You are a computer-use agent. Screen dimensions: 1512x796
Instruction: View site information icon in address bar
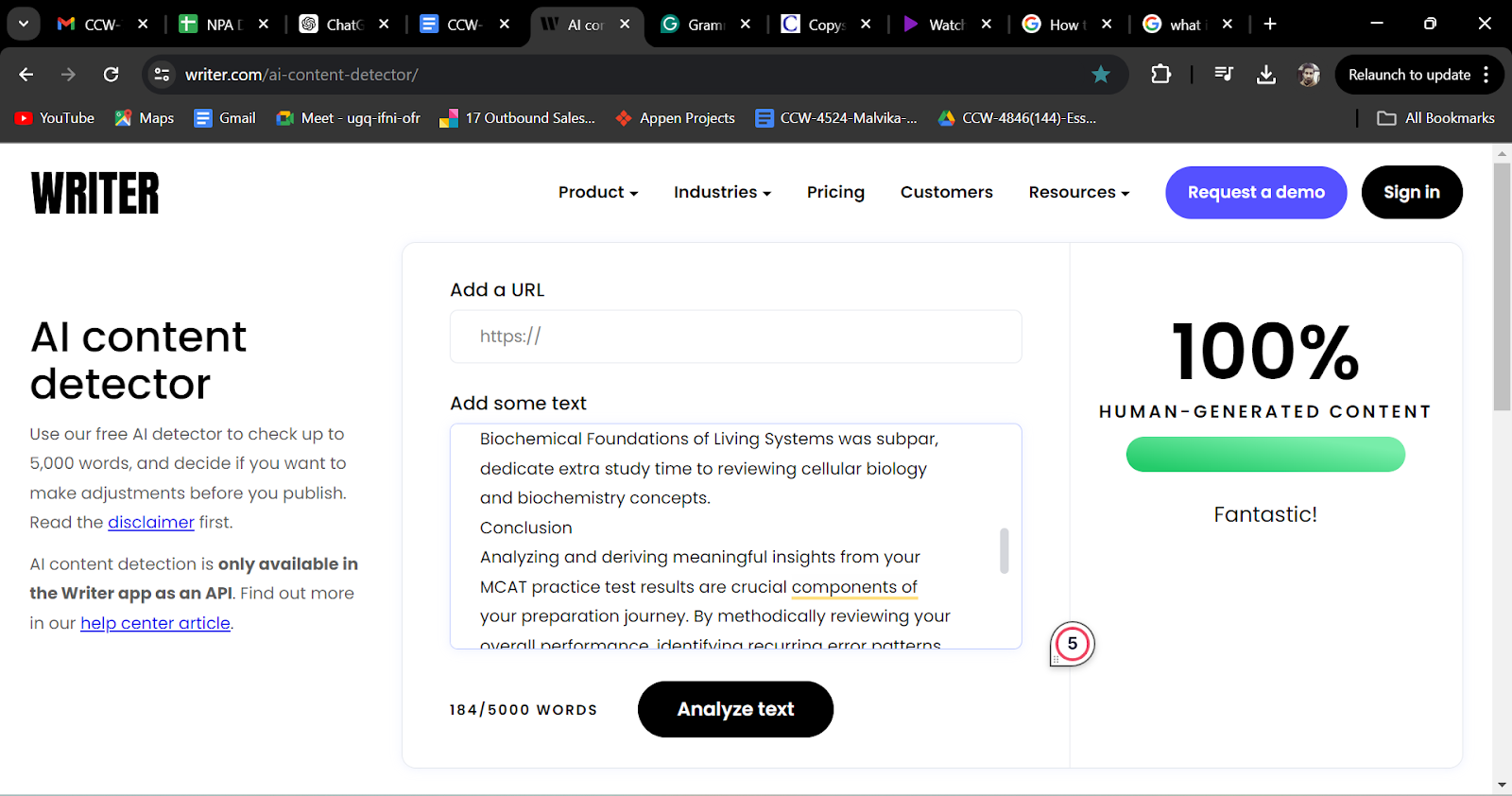click(x=163, y=75)
